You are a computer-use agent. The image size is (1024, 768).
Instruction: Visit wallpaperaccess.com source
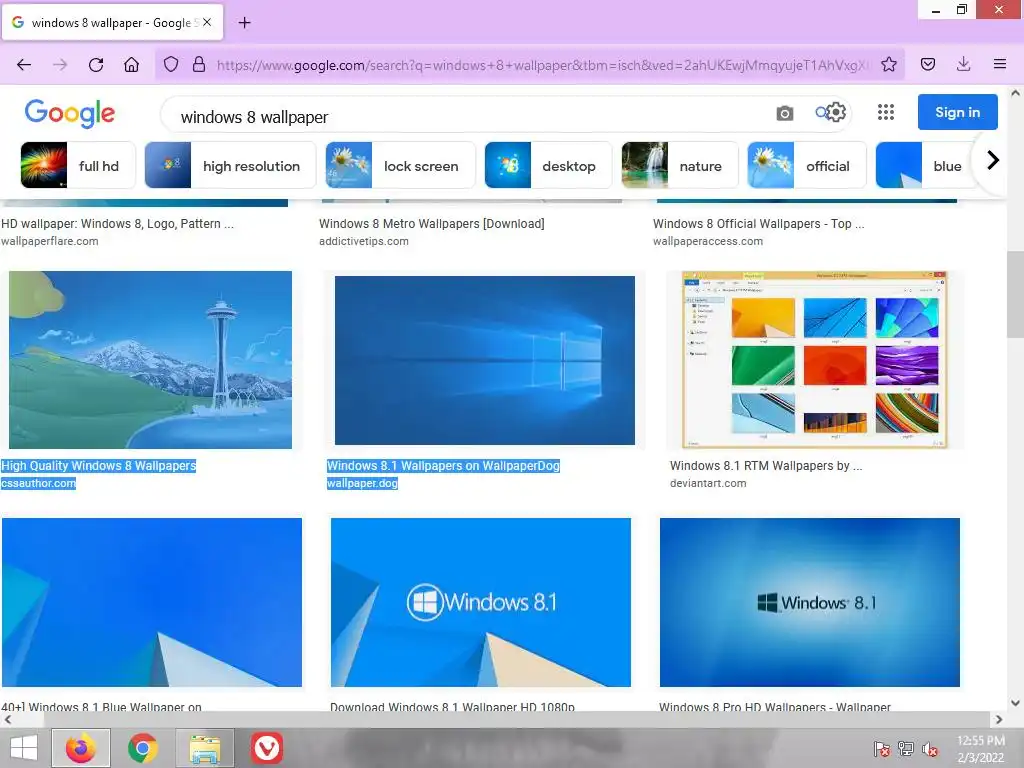tap(708, 241)
